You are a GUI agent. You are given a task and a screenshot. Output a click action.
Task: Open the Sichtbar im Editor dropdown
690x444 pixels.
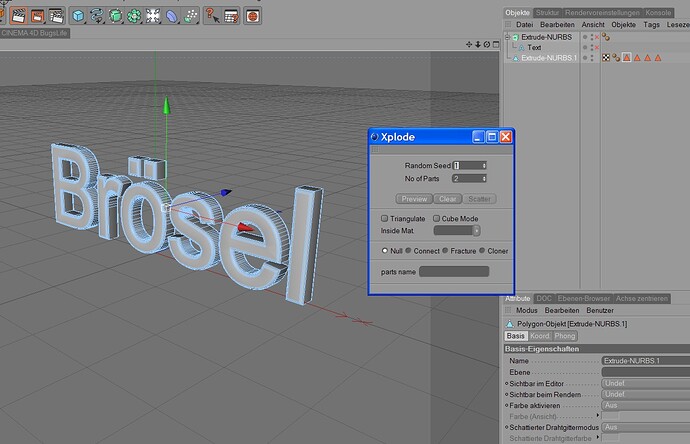tap(646, 383)
